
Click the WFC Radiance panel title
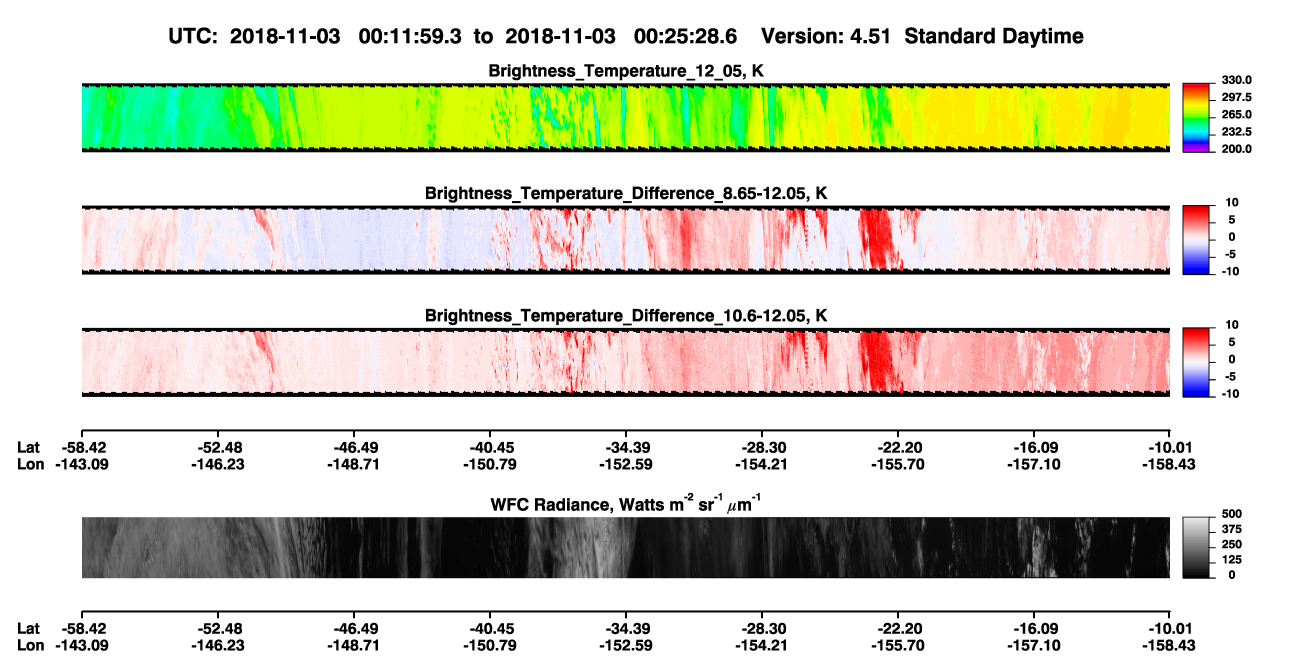click(x=625, y=504)
